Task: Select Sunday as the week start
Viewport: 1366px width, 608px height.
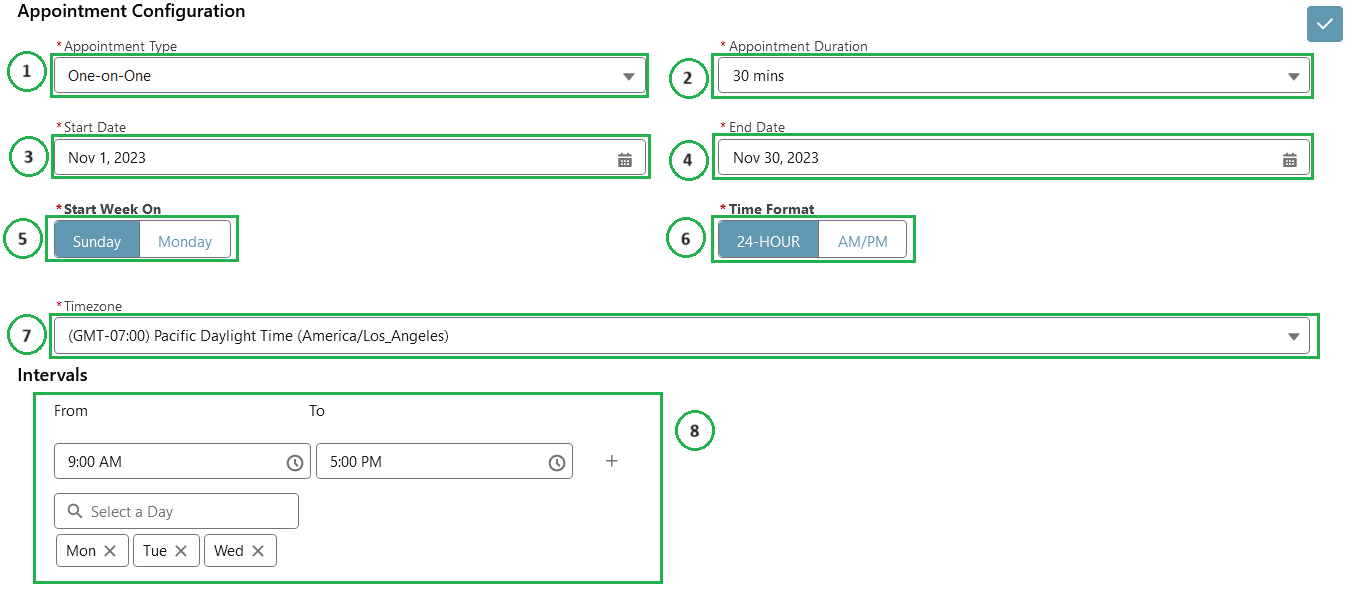Action: click(x=95, y=240)
